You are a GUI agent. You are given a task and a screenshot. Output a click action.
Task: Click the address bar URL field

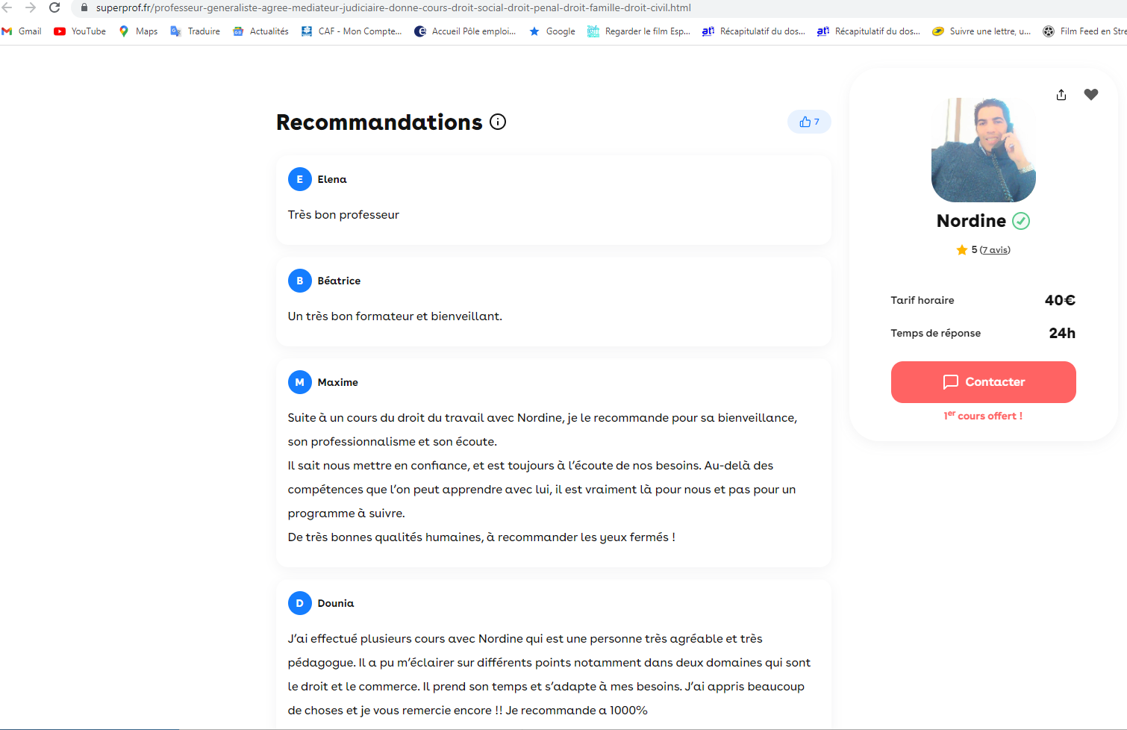[400, 8]
